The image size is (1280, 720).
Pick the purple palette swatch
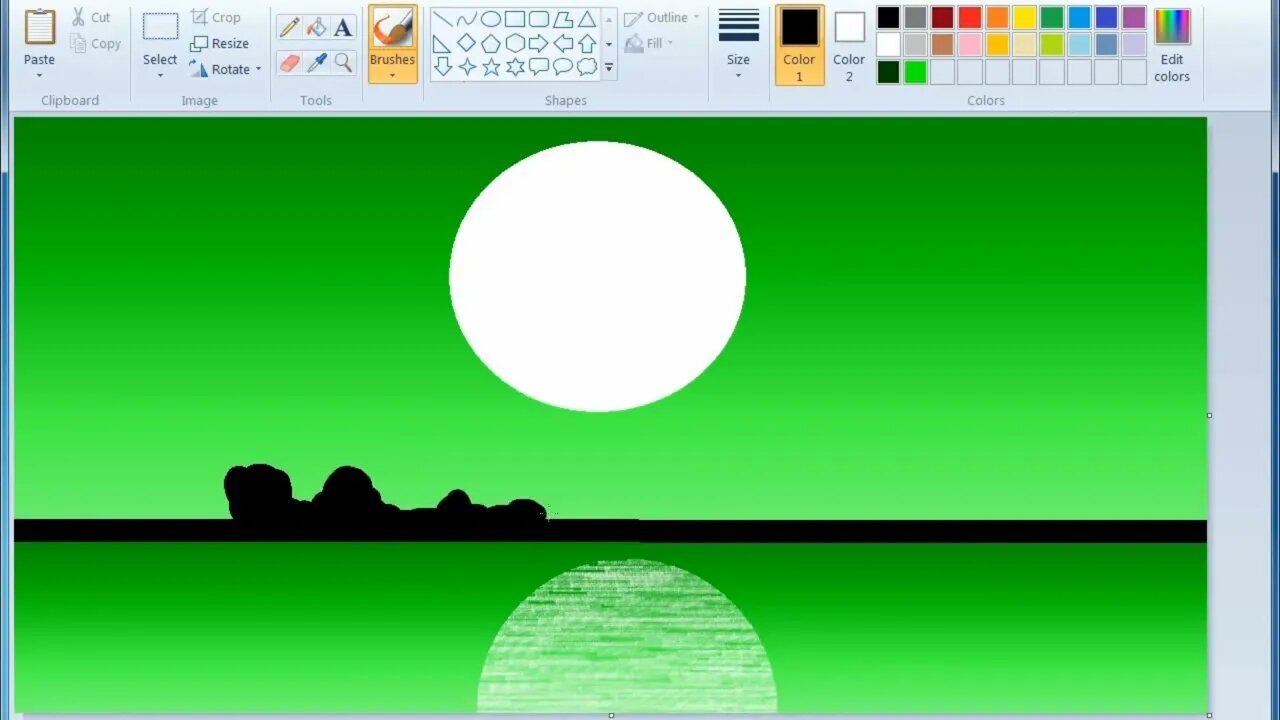(1134, 17)
